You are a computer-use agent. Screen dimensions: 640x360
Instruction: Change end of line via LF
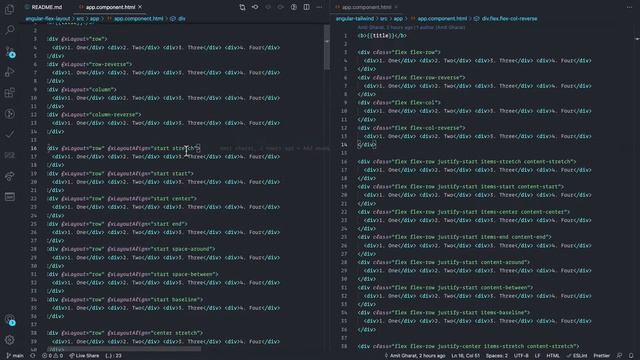537,356
